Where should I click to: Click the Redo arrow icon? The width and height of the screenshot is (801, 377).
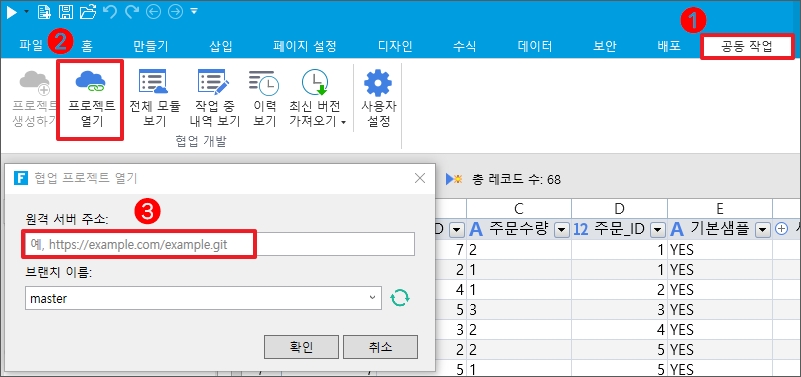point(132,11)
